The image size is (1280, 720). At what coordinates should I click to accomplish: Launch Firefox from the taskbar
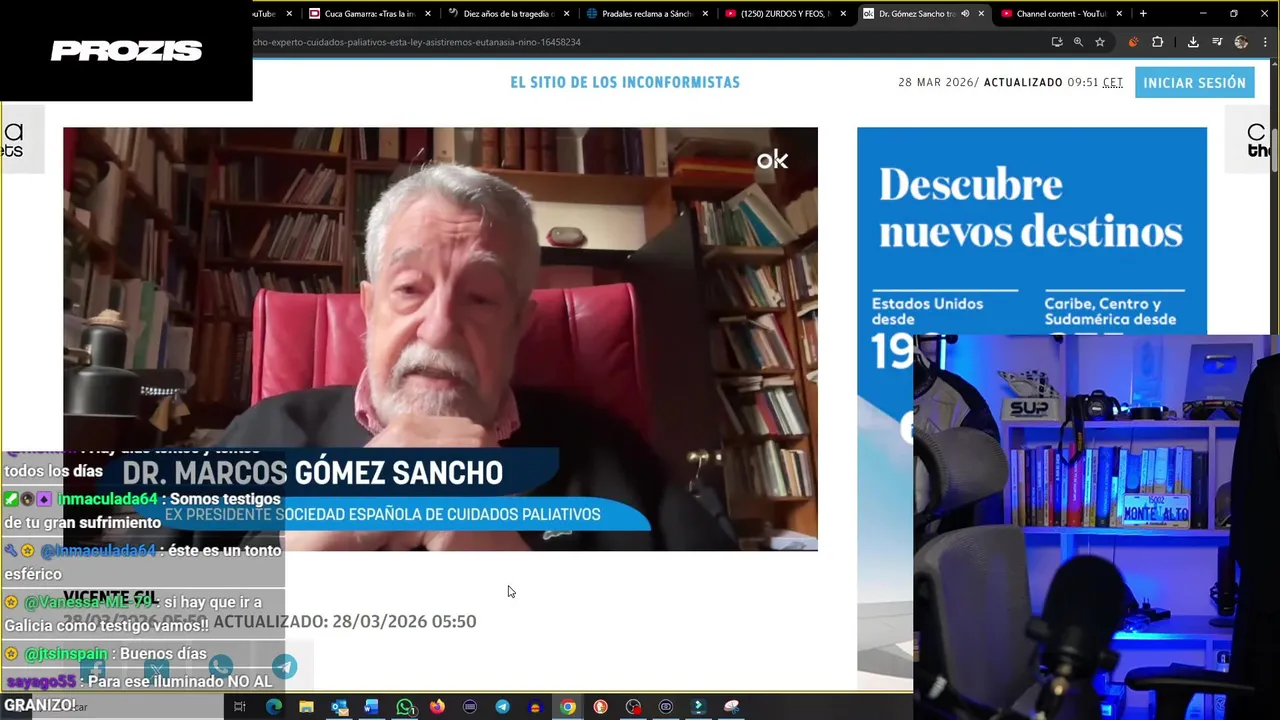coord(437,707)
